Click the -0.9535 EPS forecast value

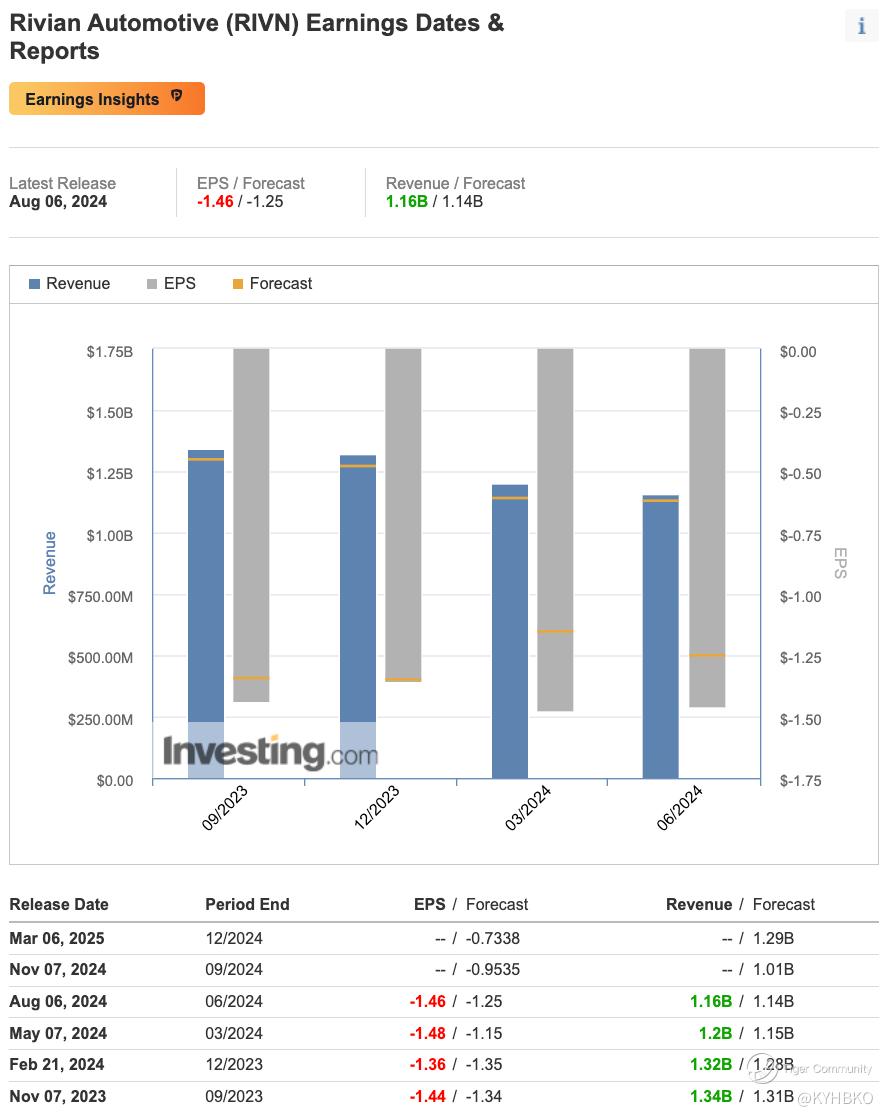click(493, 970)
